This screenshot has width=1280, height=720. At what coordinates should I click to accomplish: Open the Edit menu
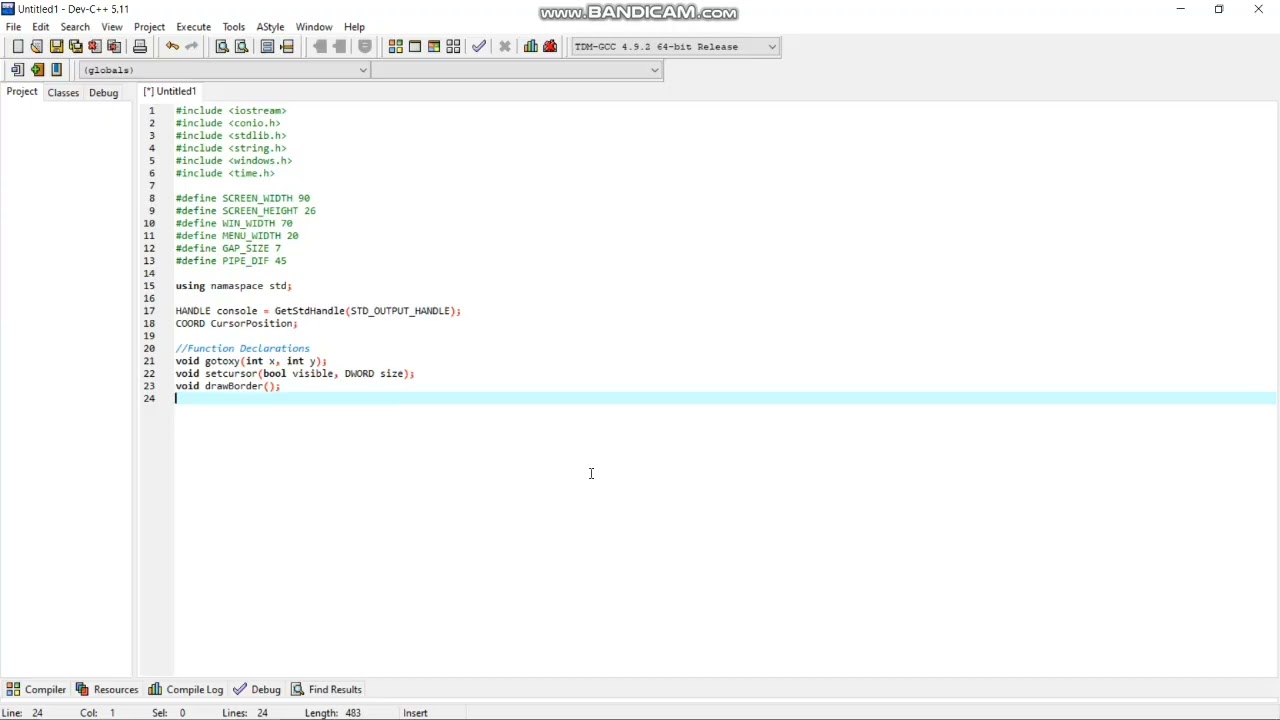click(x=41, y=27)
